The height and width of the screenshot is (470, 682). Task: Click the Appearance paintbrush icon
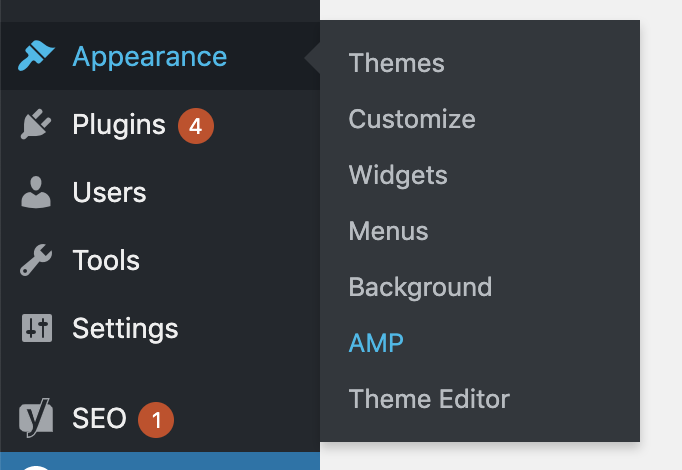36,56
